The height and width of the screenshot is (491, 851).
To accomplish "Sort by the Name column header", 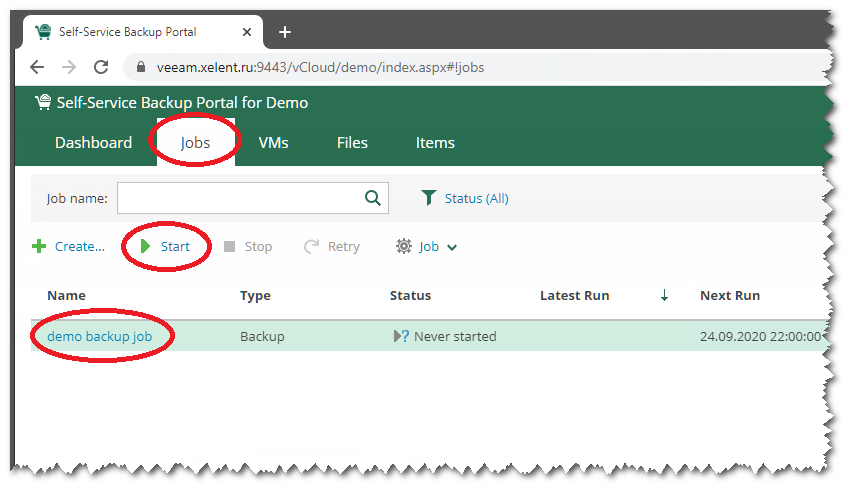I will coord(67,296).
